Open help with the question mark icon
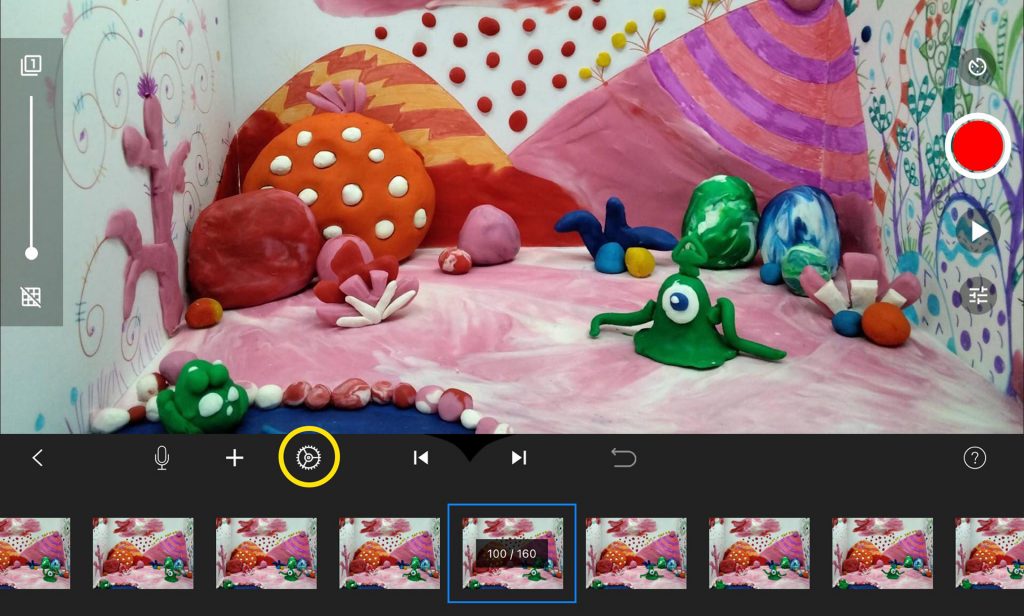The height and width of the screenshot is (616, 1024). (974, 458)
